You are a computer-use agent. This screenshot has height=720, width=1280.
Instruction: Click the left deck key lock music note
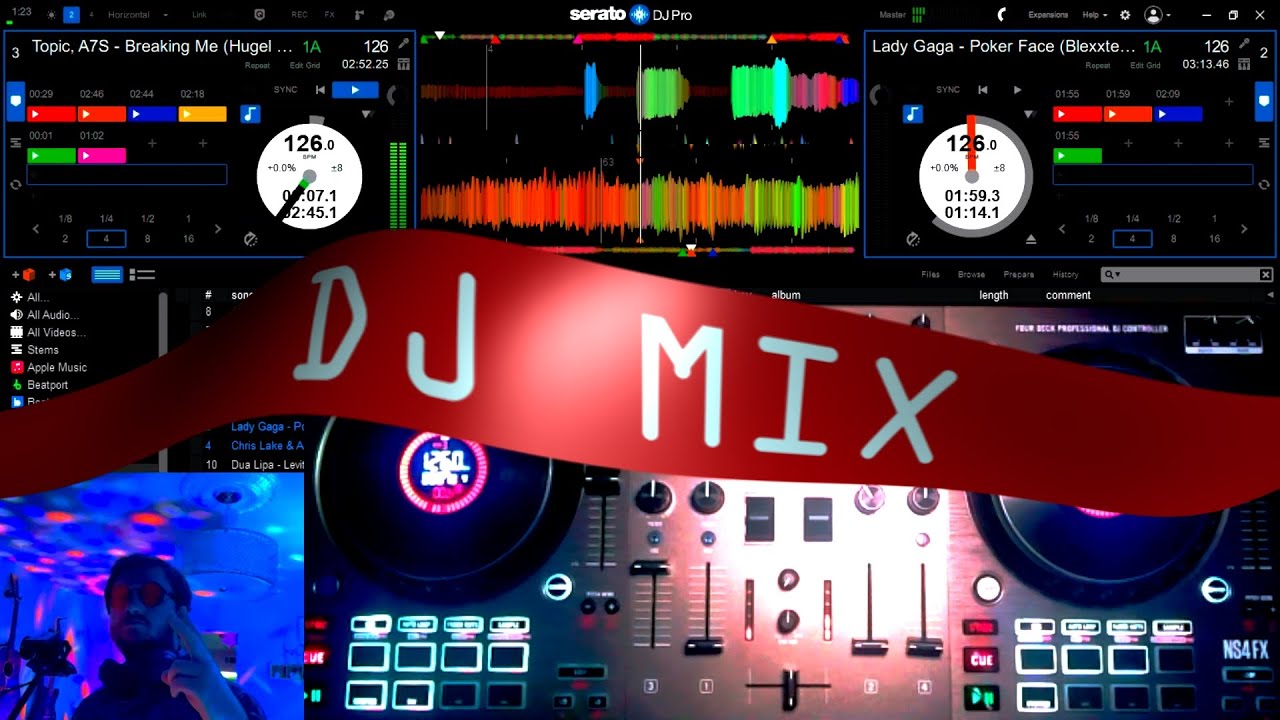tap(250, 114)
